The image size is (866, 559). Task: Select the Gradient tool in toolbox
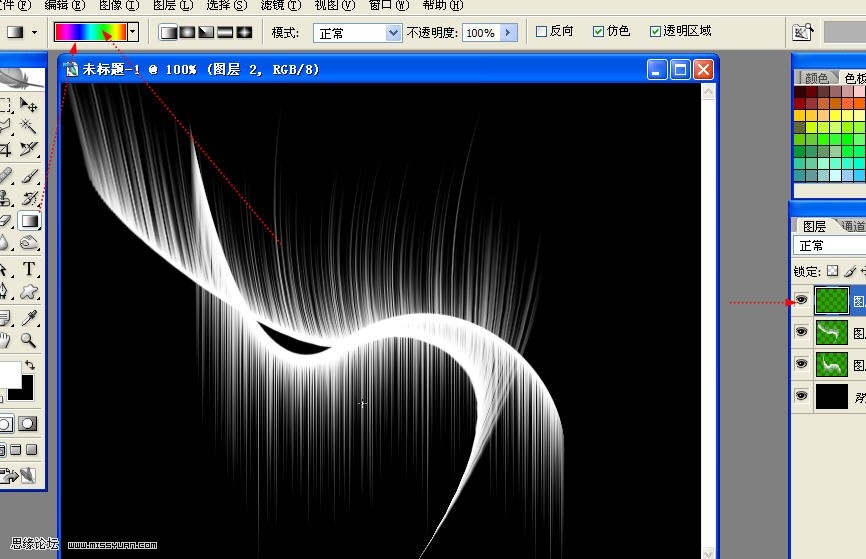pos(29,221)
